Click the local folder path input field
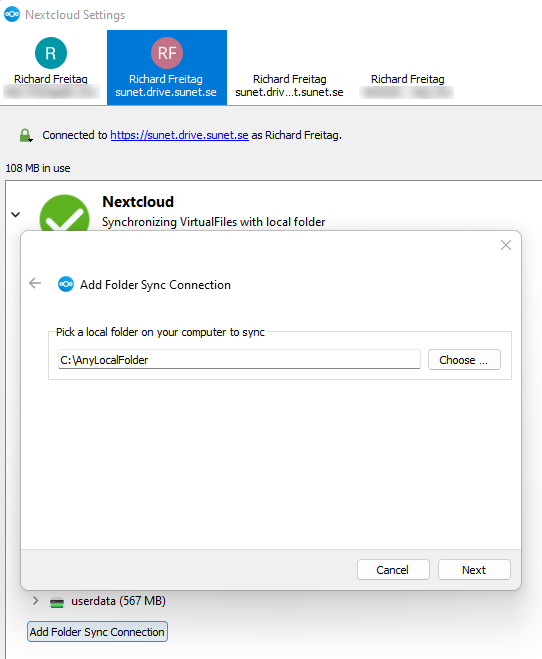Viewport: 542px width, 659px height. pyautogui.click(x=239, y=360)
